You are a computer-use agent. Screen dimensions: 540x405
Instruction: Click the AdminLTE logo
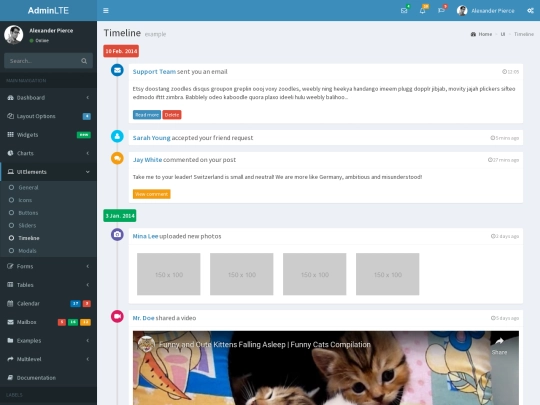[x=48, y=11]
